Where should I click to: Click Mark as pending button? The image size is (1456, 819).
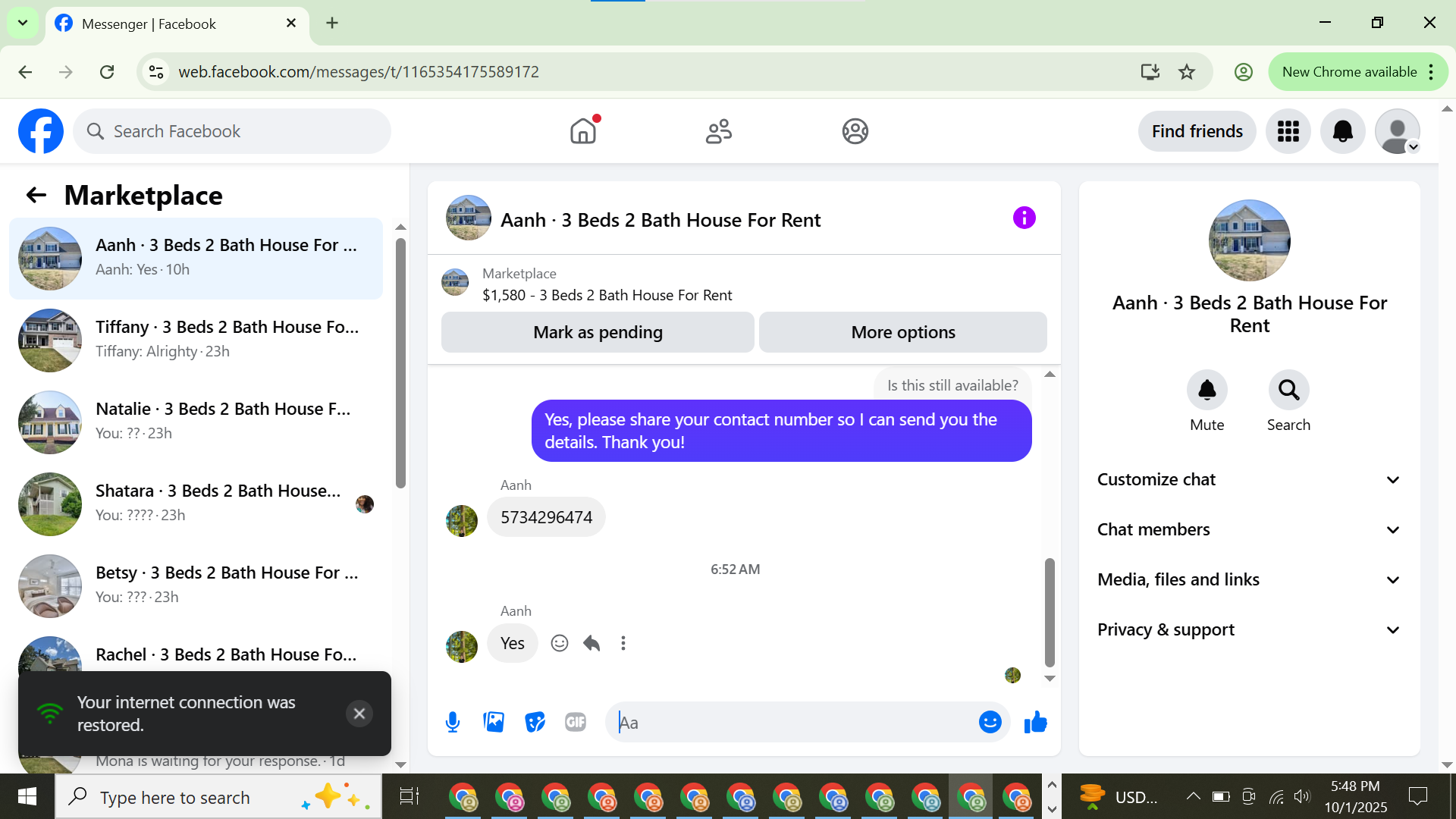[598, 332]
